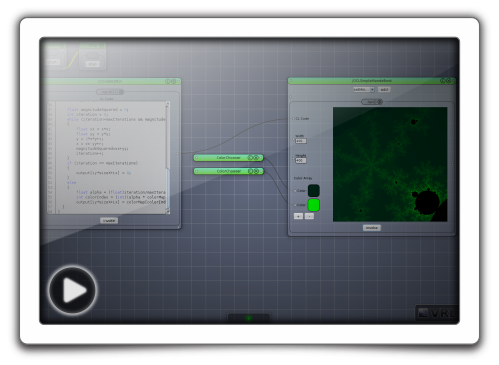The height and width of the screenshot is (365, 499).
Task: Toggle the first Color input connector
Action: 295,191
